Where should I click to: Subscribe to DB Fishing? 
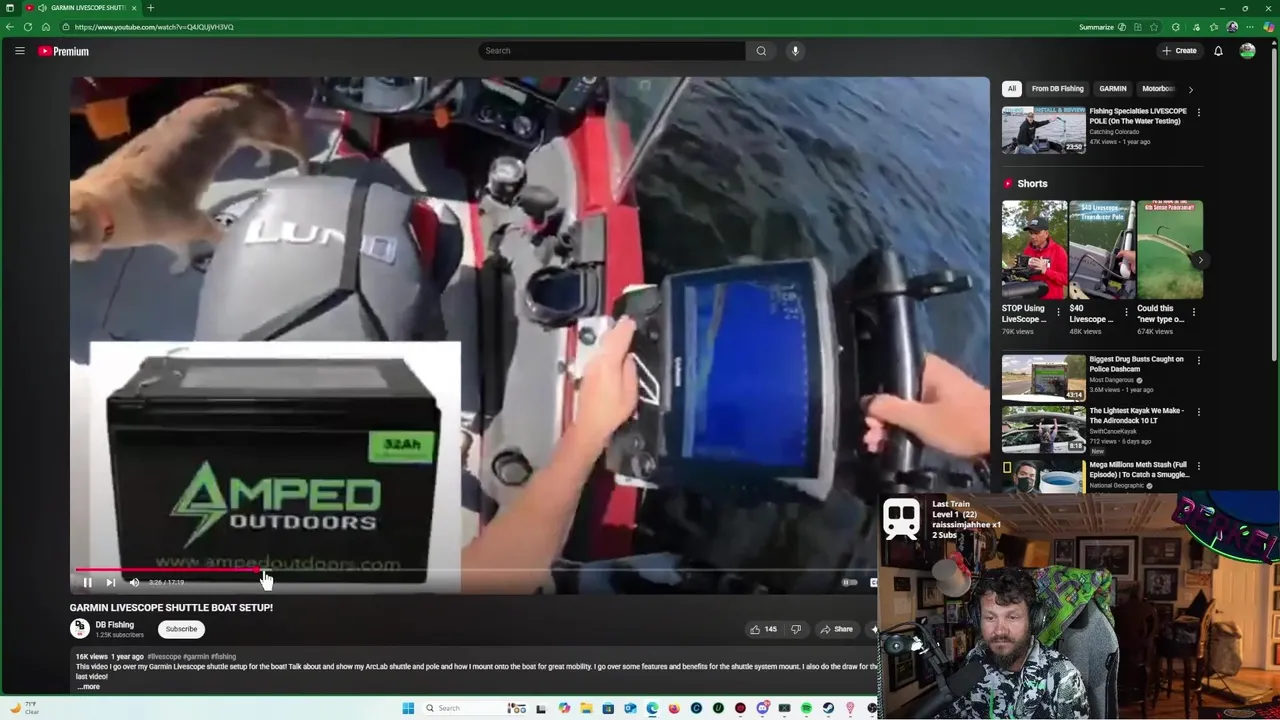(x=181, y=629)
